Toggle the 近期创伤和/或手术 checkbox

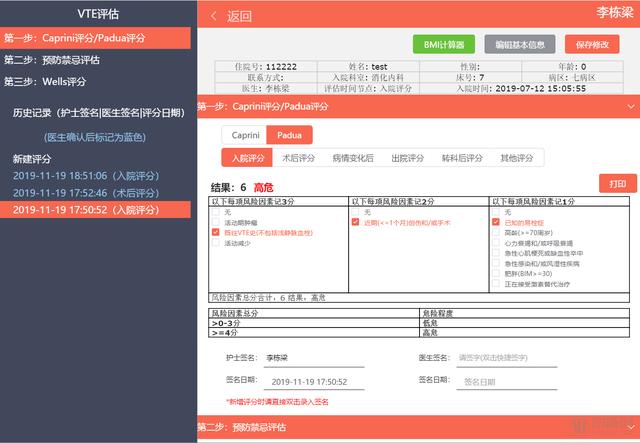[x=355, y=222]
